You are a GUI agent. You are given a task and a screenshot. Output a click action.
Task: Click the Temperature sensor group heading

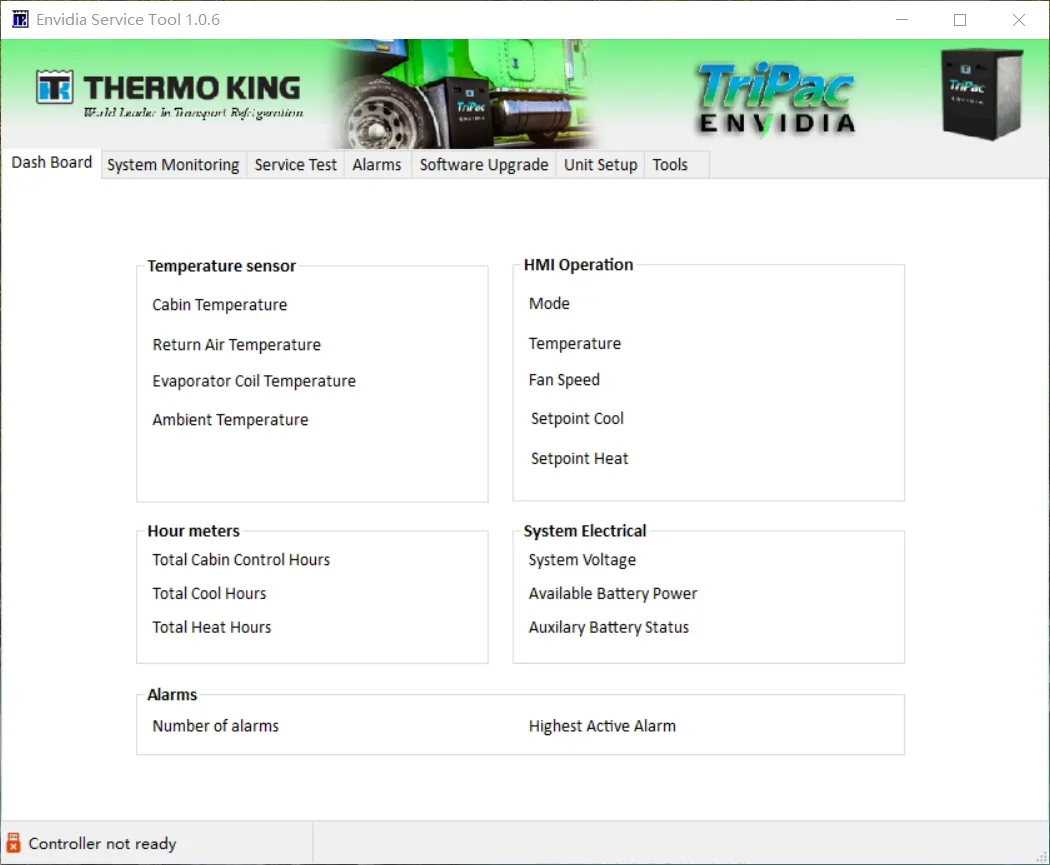(x=222, y=266)
